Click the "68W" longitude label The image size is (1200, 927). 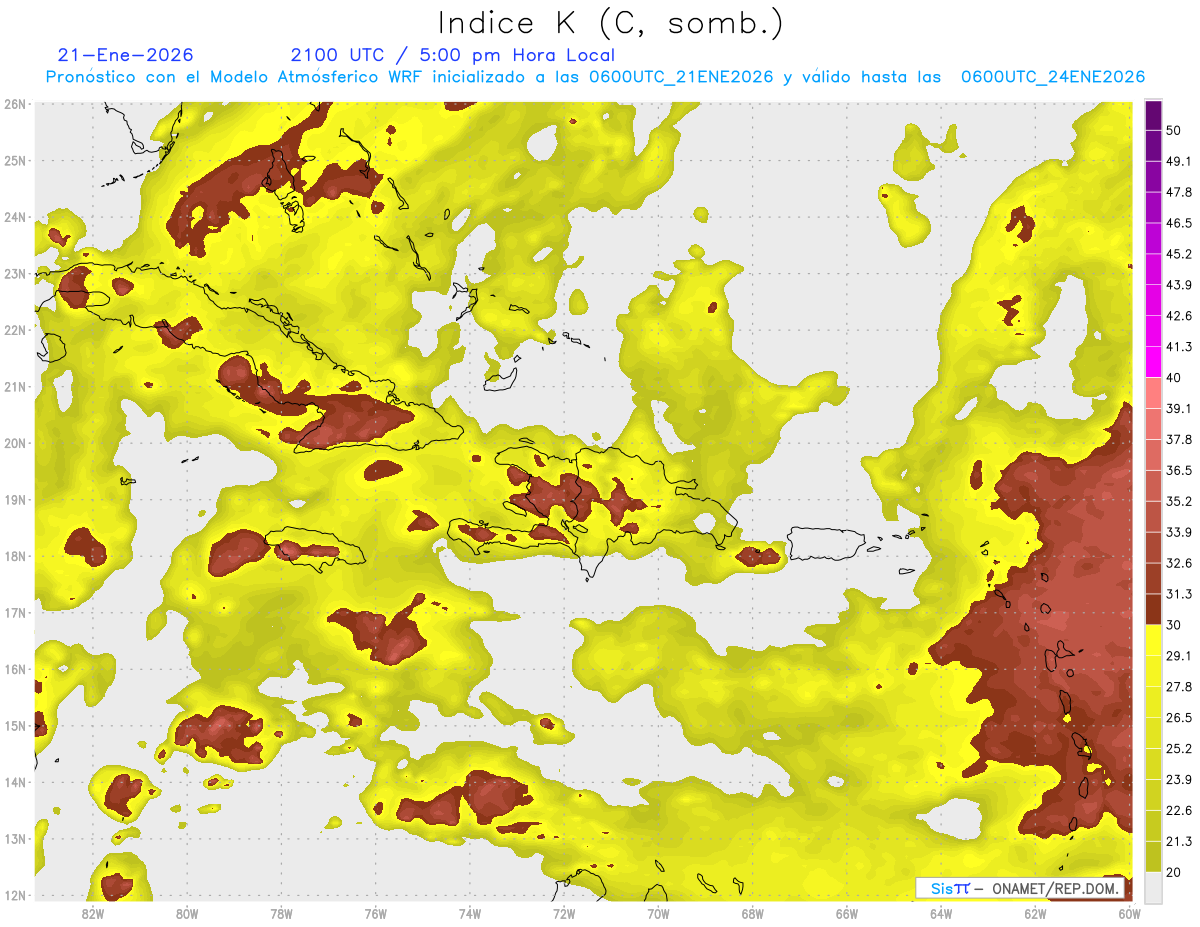[753, 913]
